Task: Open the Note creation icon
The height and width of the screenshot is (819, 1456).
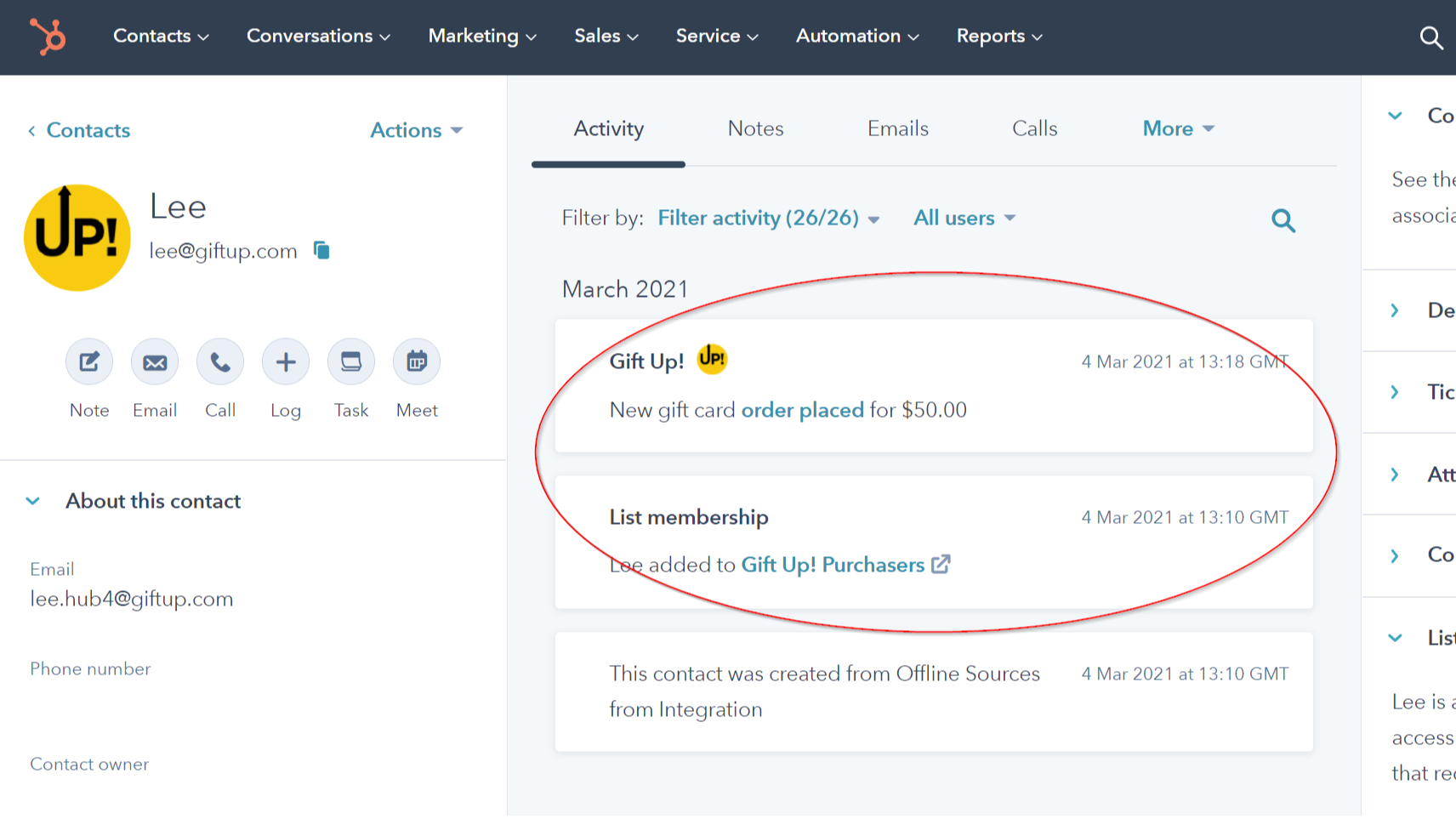Action: tap(88, 361)
